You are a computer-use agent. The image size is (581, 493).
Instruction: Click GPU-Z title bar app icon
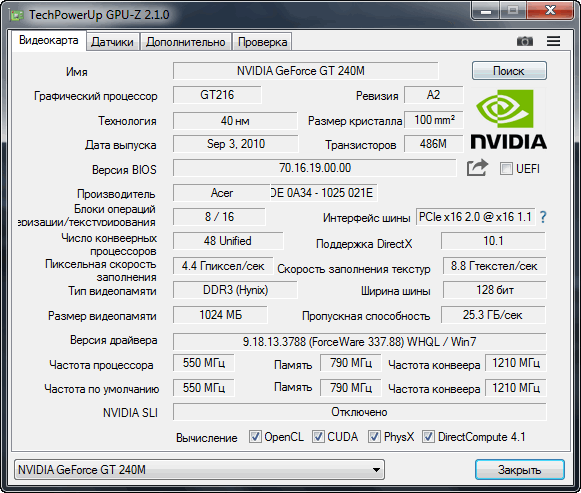(x=16, y=15)
